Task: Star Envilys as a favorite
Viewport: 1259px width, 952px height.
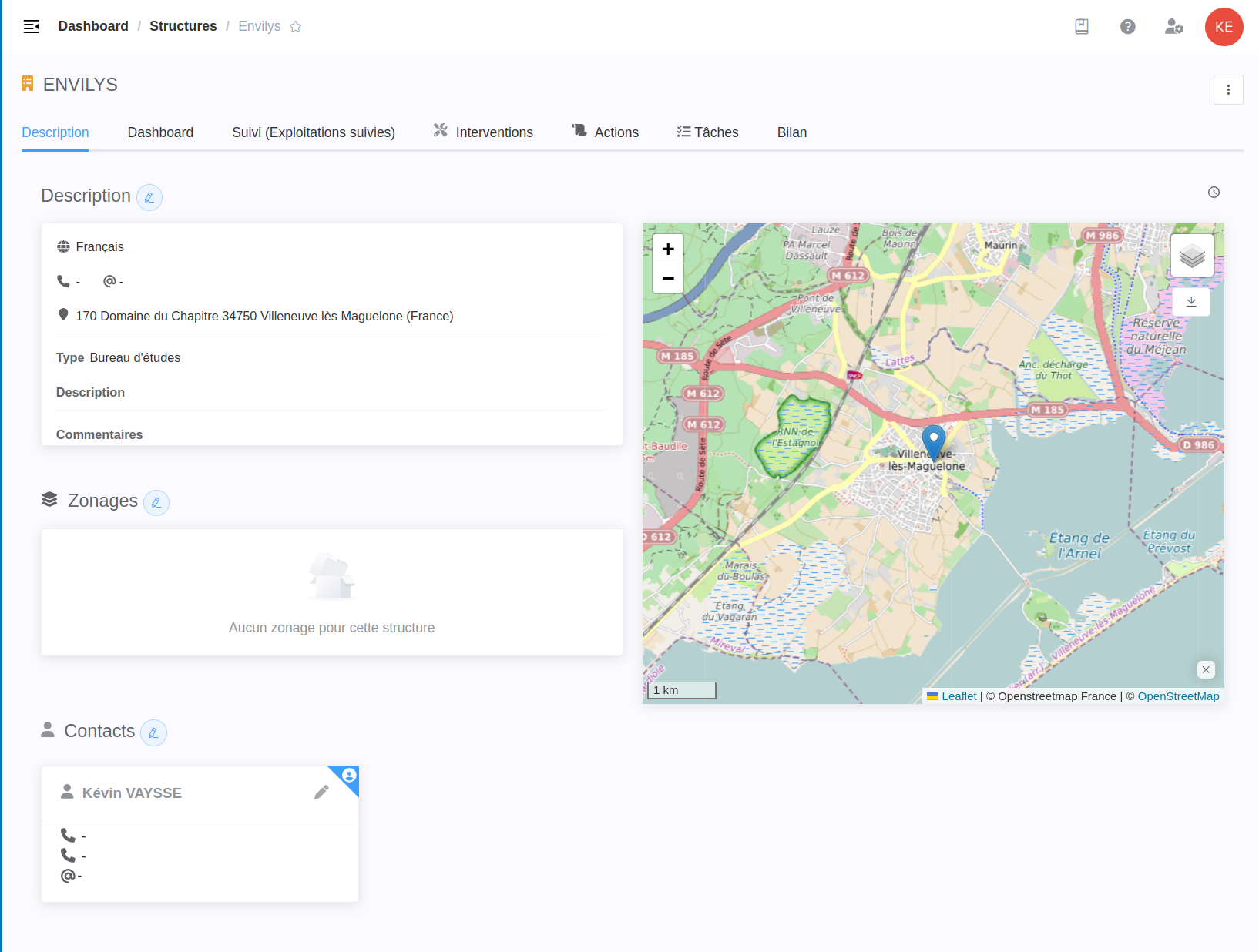Action: pos(295,27)
